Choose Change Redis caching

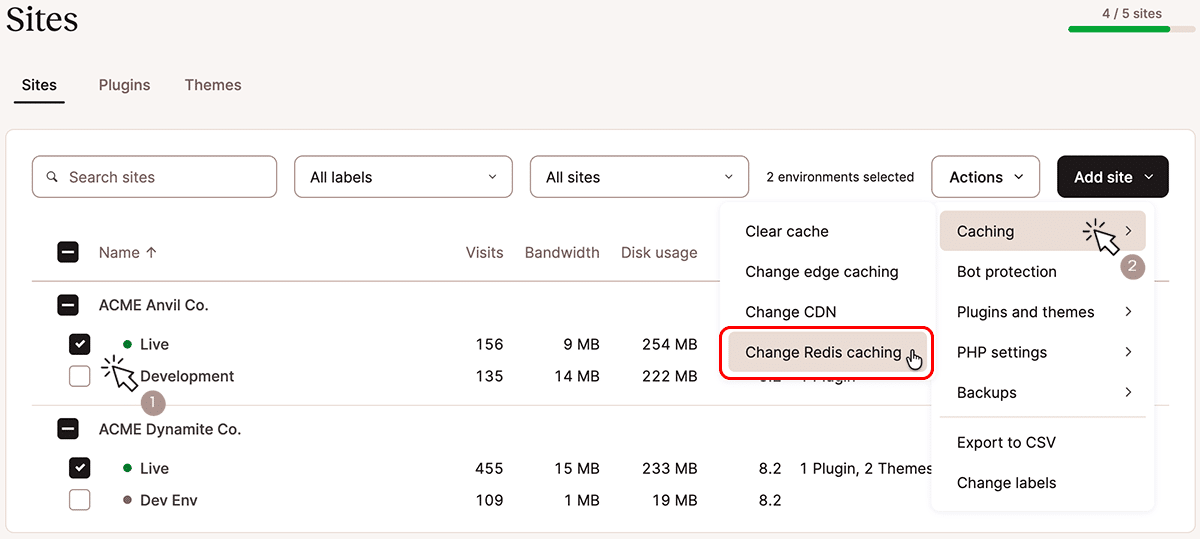pos(826,352)
